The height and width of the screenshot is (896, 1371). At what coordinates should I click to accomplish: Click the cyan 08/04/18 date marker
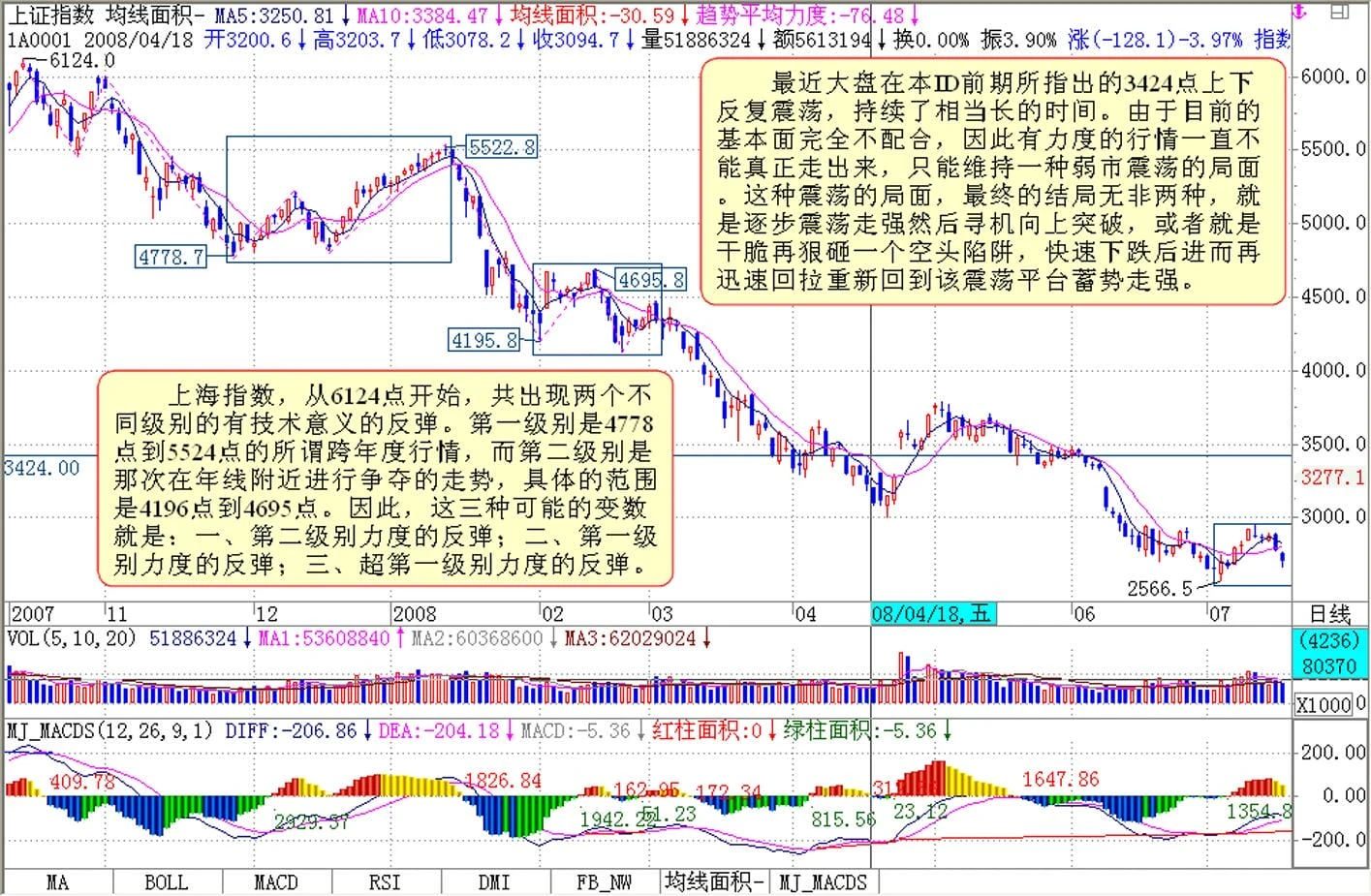point(933,614)
